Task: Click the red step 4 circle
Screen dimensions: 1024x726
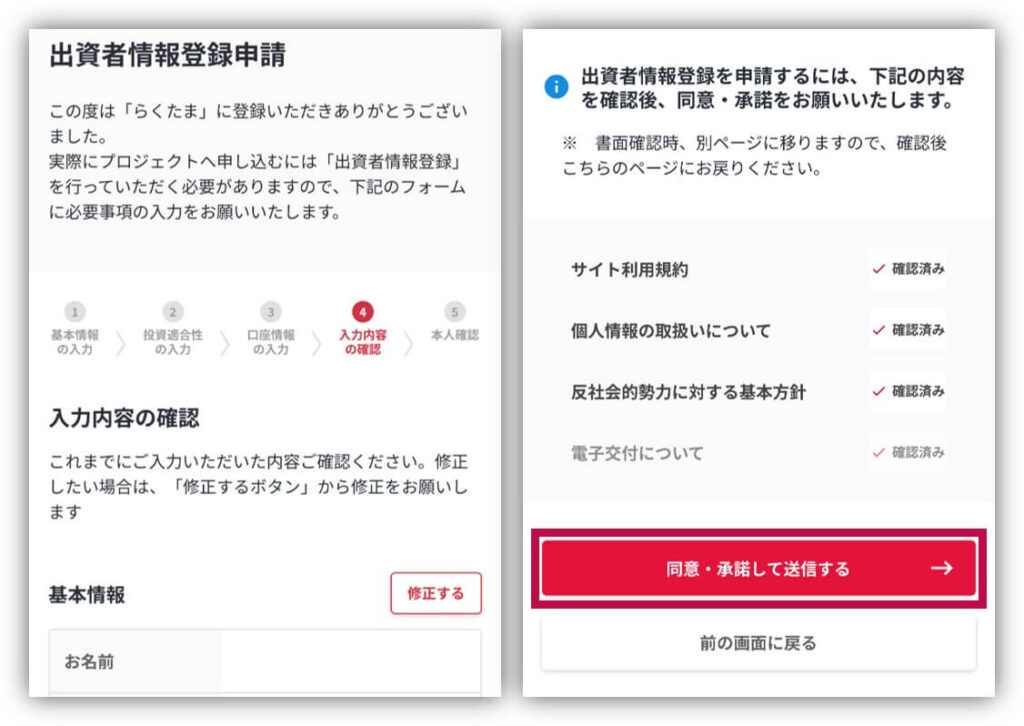Action: [x=362, y=312]
